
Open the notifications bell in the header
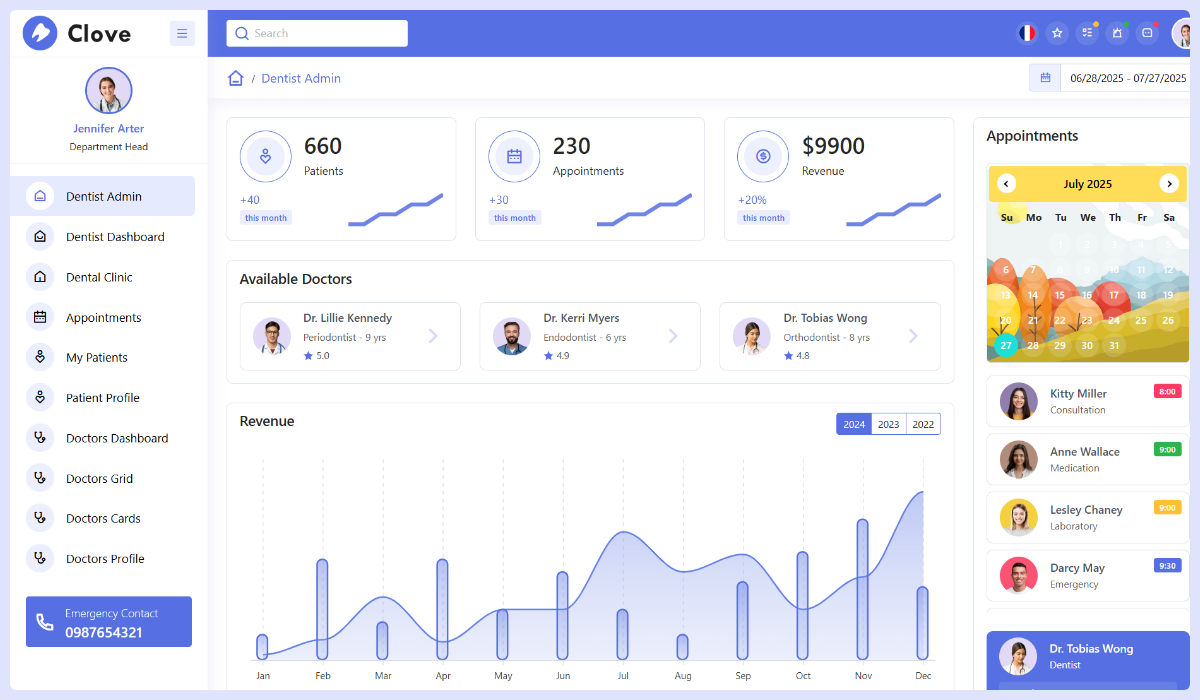pos(1117,33)
